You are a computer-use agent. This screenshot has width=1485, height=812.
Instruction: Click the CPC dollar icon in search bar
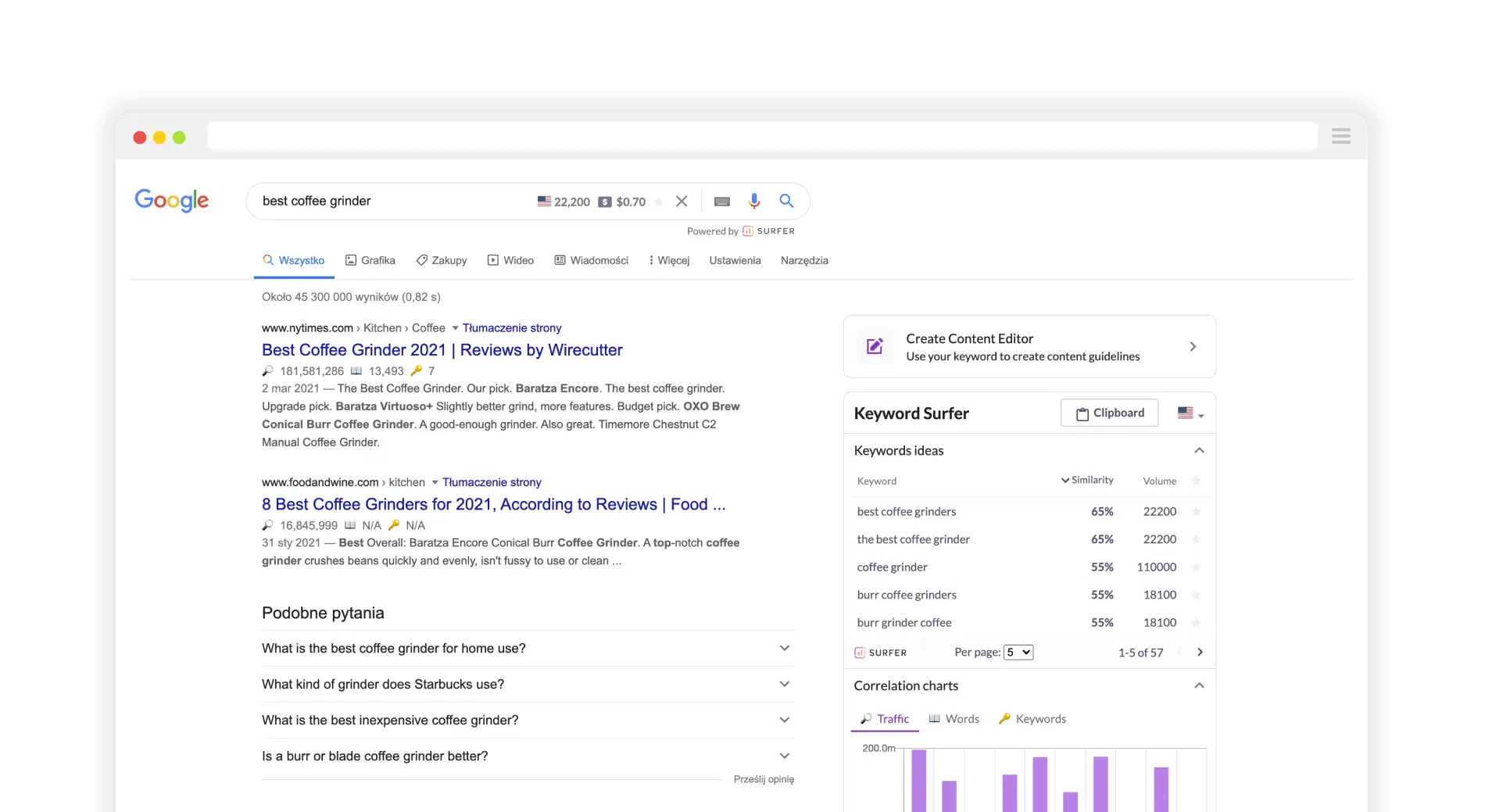(605, 202)
